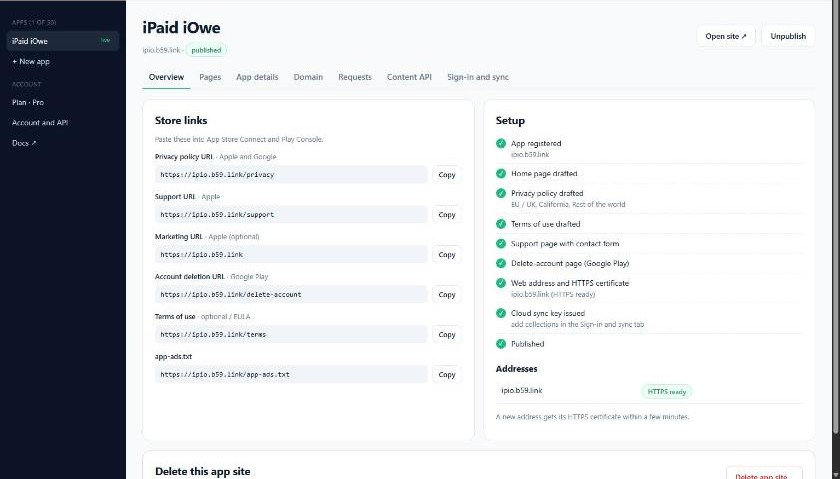Click the published status badge under the title

206,50
